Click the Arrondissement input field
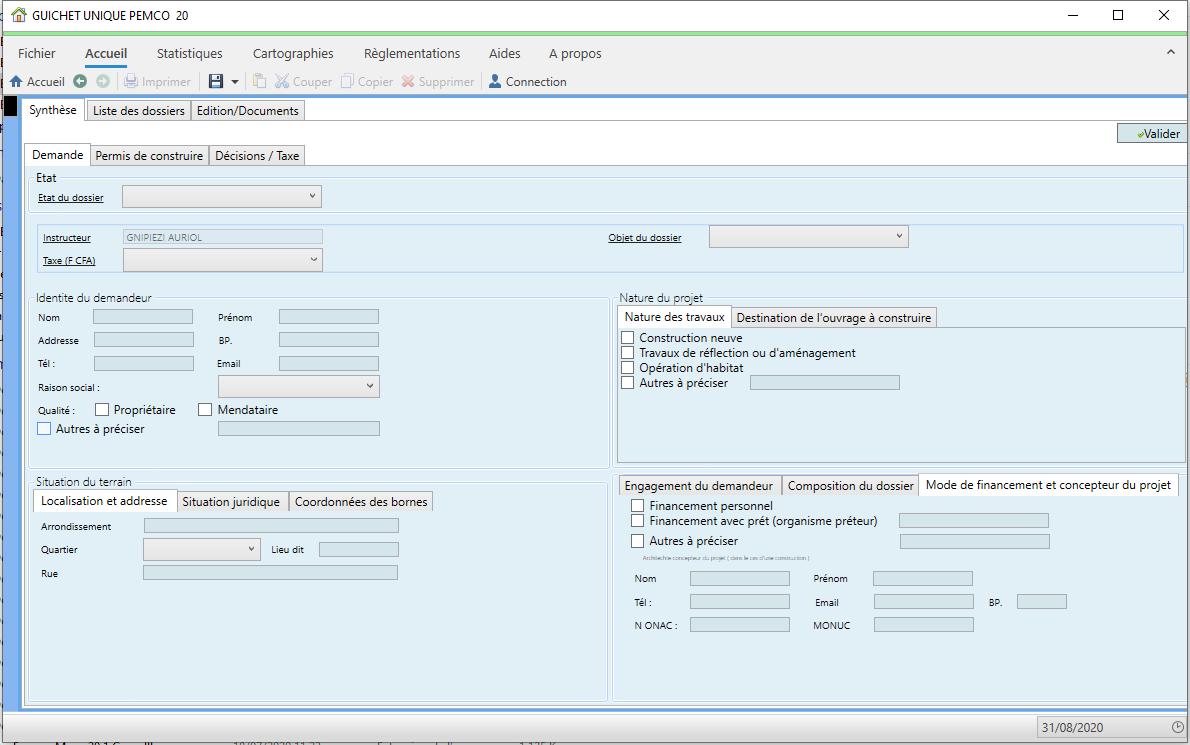 pyautogui.click(x=271, y=526)
